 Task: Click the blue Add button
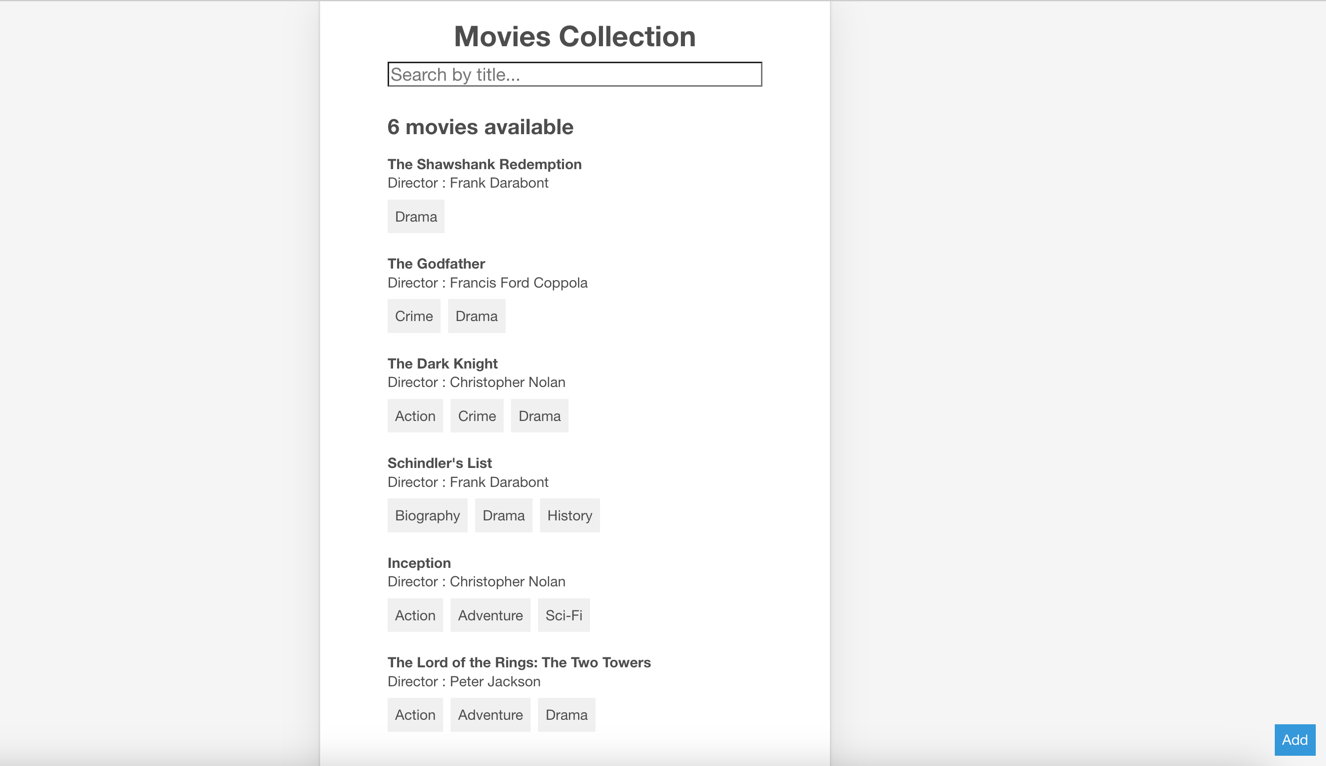(1294, 740)
